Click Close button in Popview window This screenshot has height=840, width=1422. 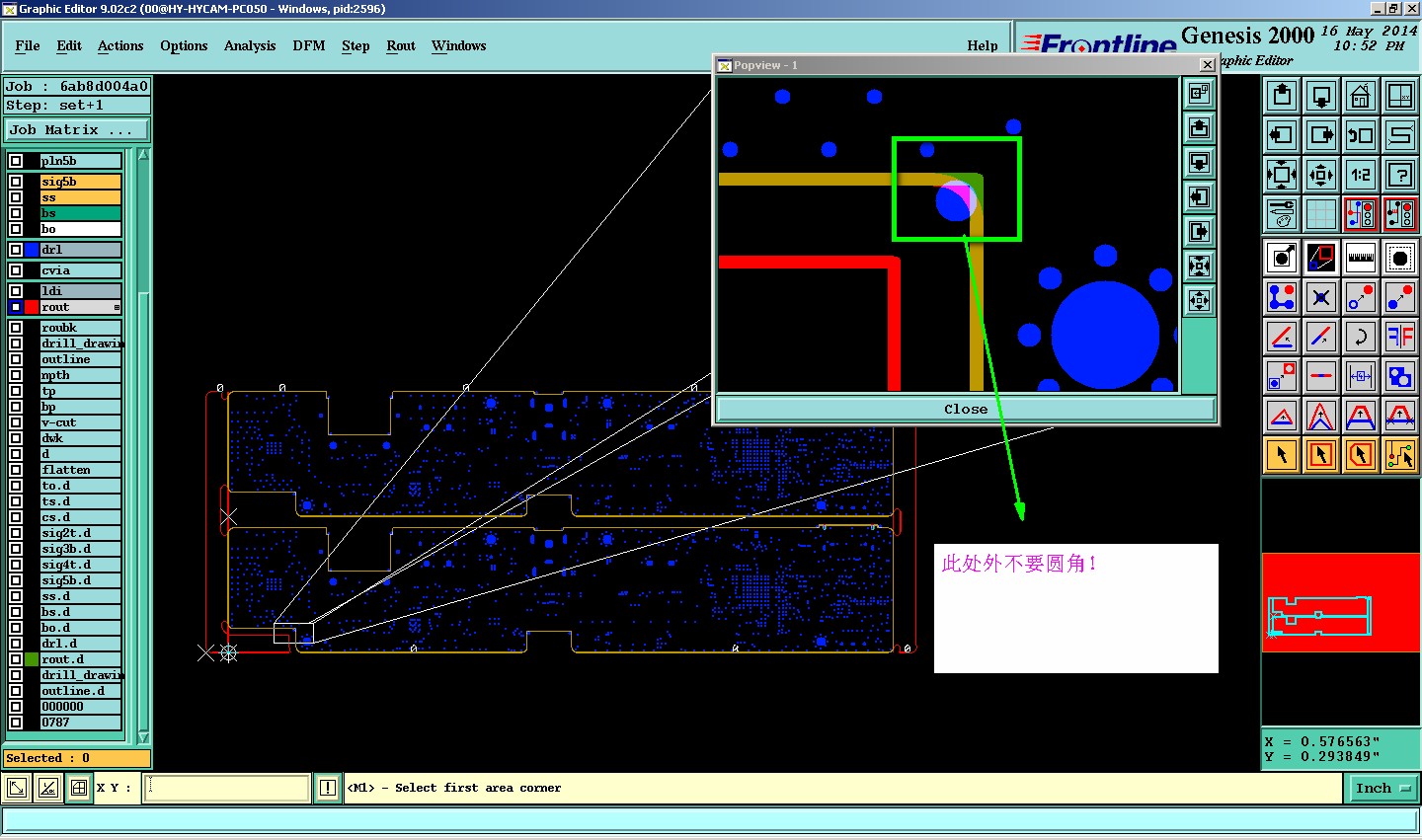point(966,409)
